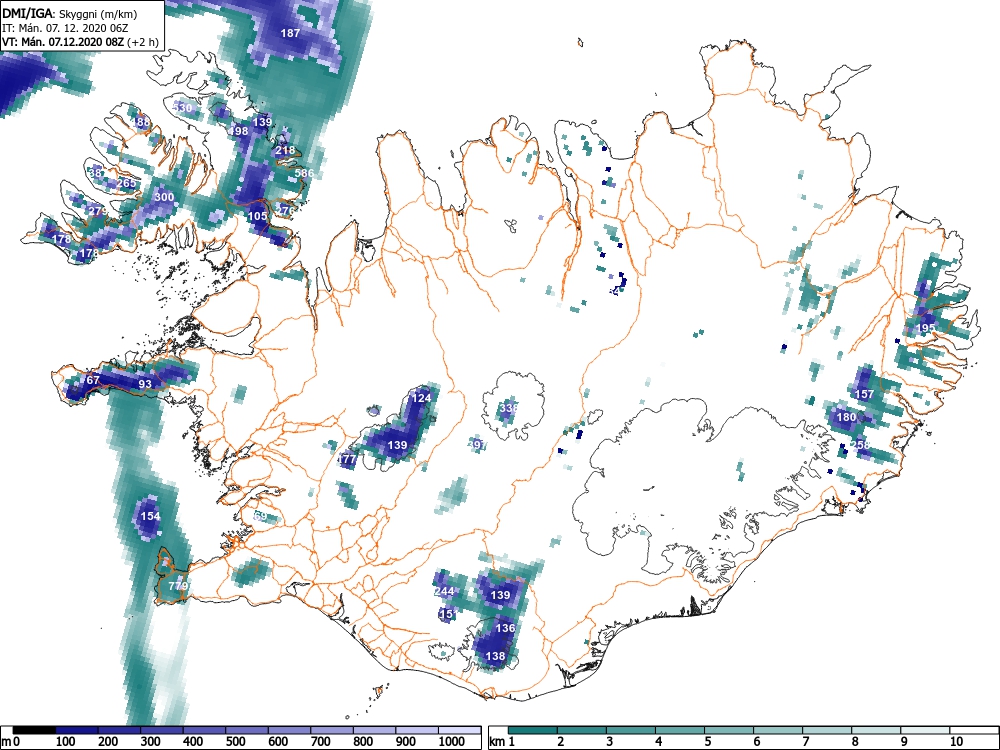
Task: Click the 154 value over the sea
Action: 150,516
